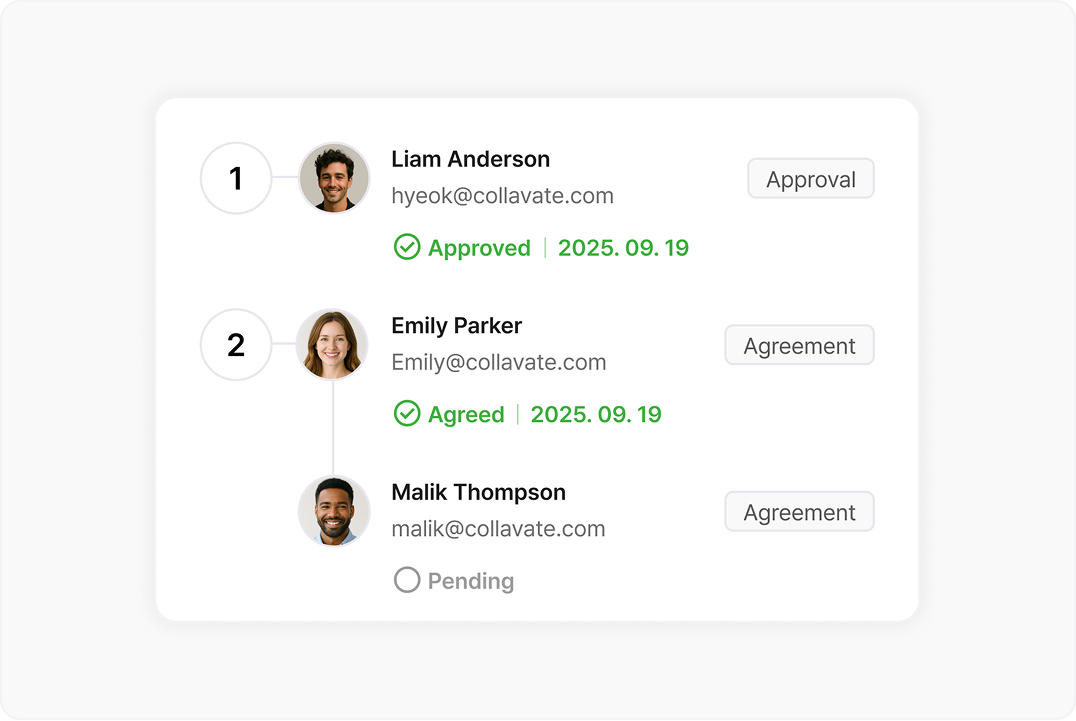Image resolution: width=1076 pixels, height=721 pixels.
Task: Click the date beside Agreed status
Action: (x=596, y=414)
